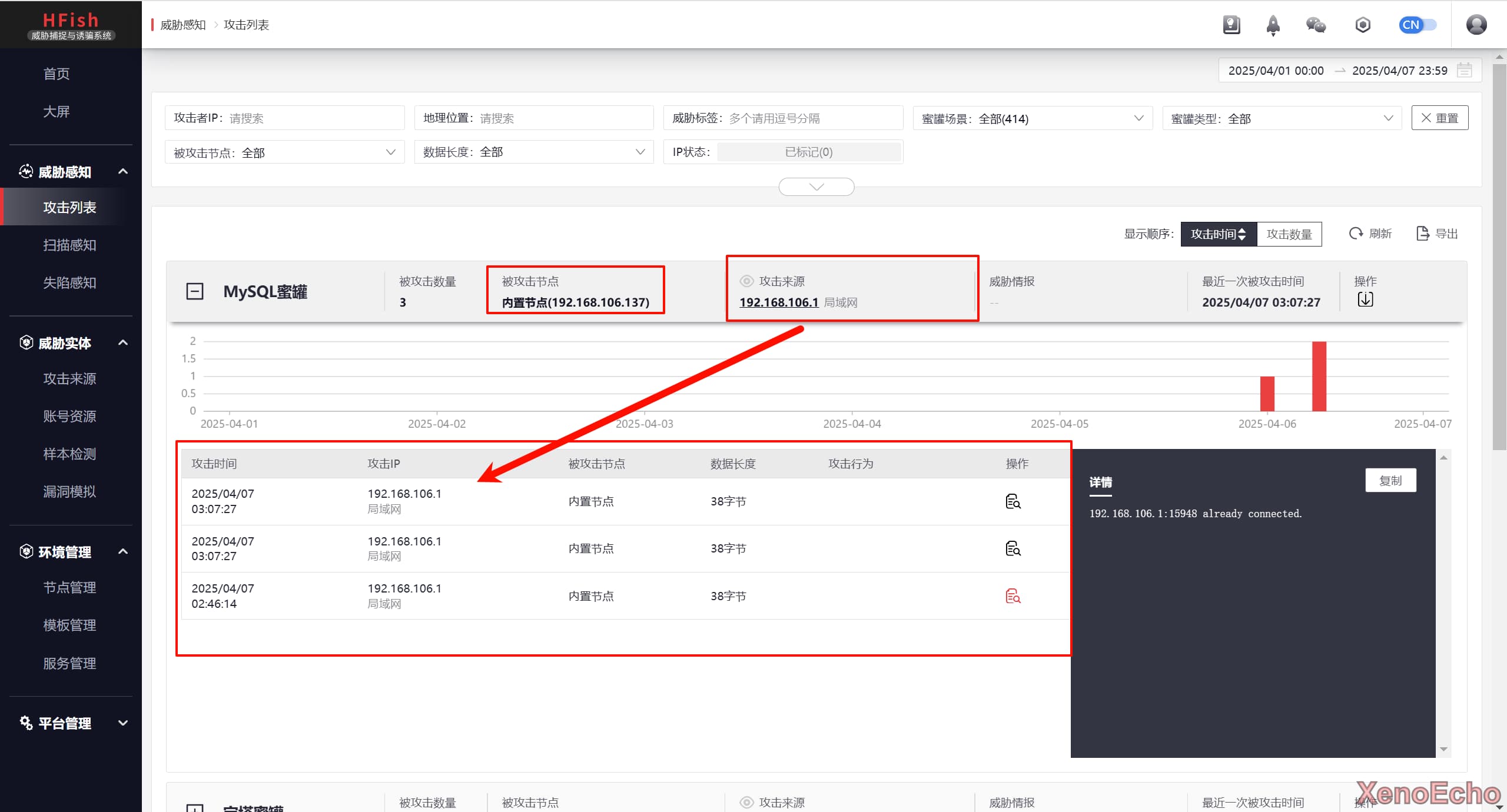The image size is (1507, 812).
Task: Click the rocket icon in top bar
Action: click(1273, 25)
